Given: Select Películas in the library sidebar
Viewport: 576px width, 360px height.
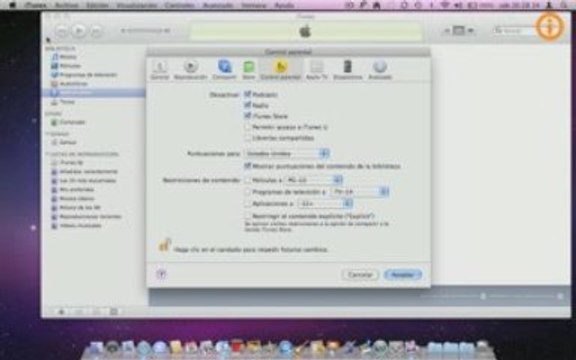Looking at the screenshot, I should pyautogui.click(x=66, y=66).
